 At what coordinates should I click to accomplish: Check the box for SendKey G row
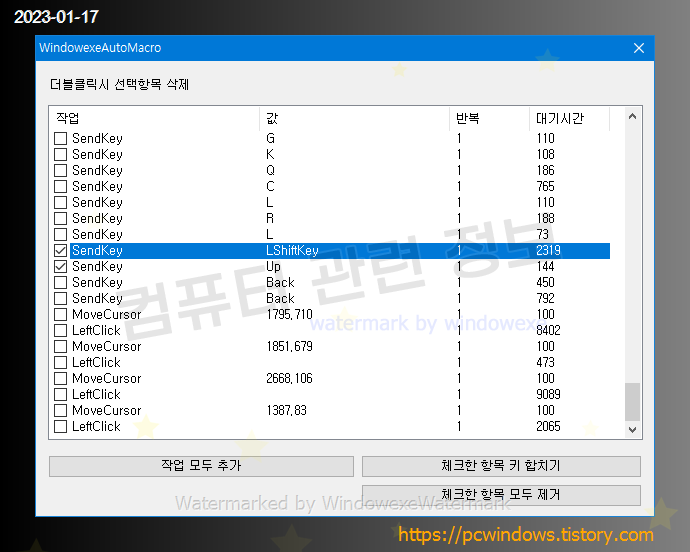click(x=60, y=139)
